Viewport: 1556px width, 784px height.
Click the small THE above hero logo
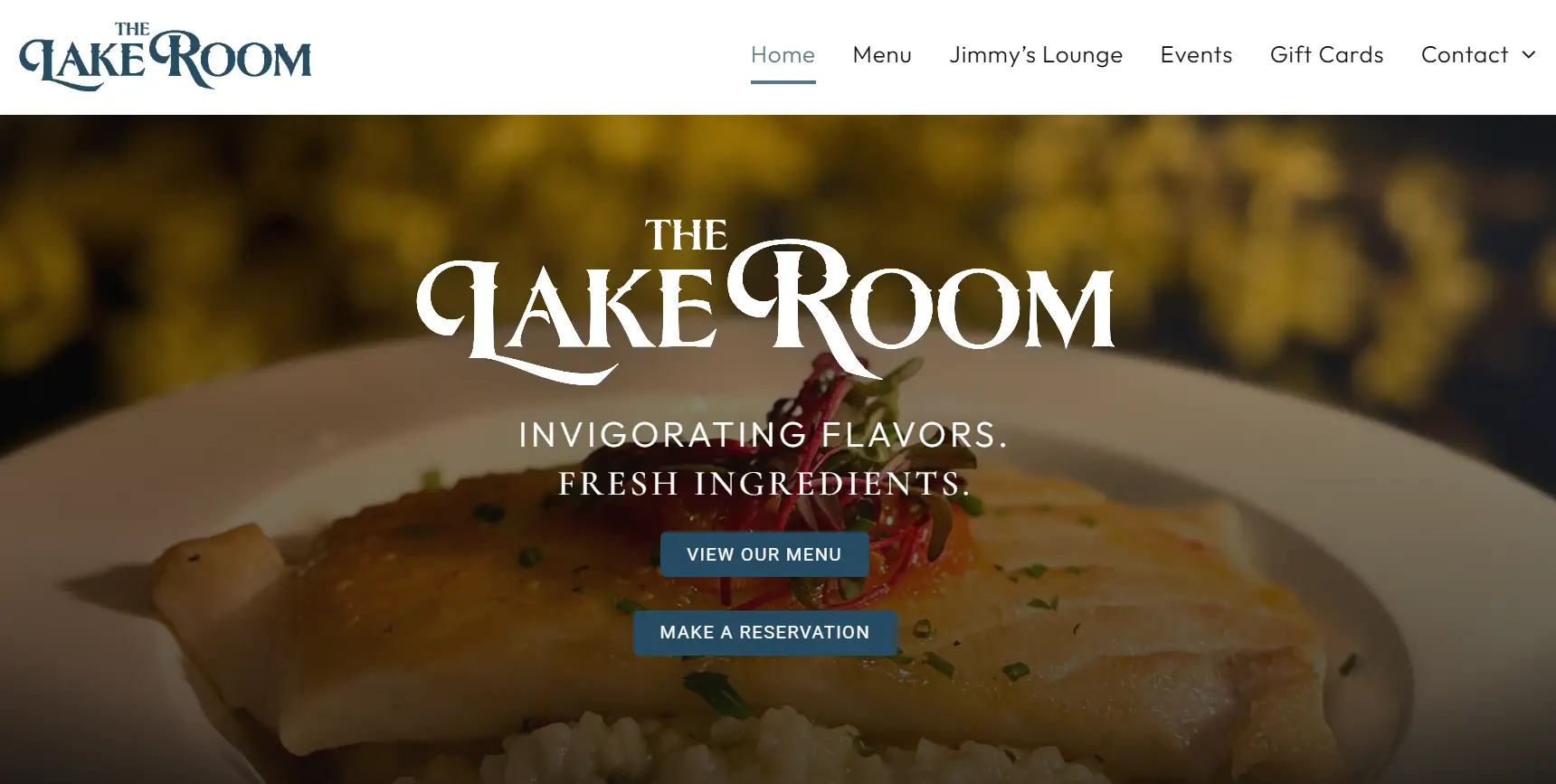(x=686, y=236)
